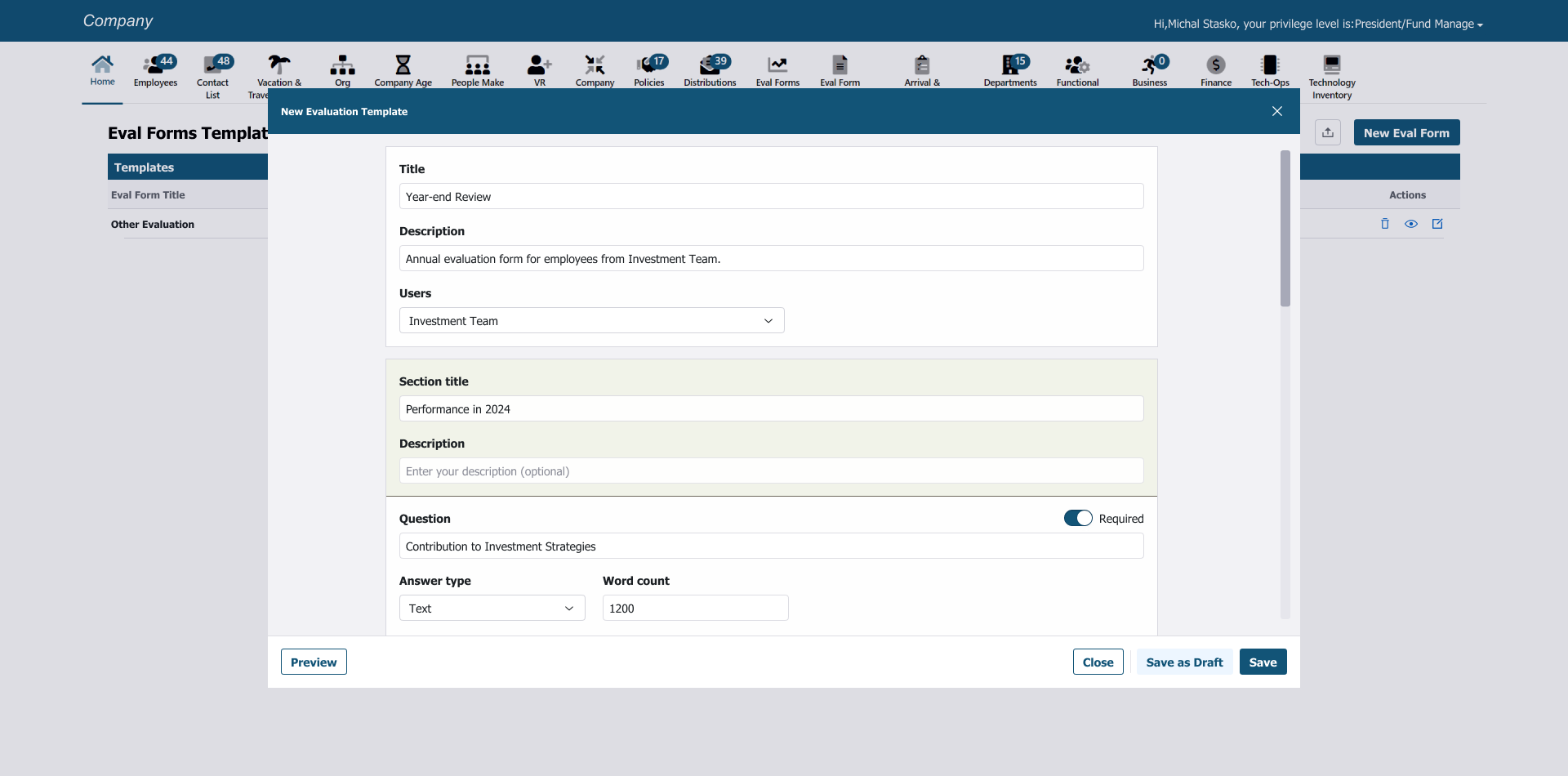Click the Preview button
1568x776 pixels.
click(313, 662)
